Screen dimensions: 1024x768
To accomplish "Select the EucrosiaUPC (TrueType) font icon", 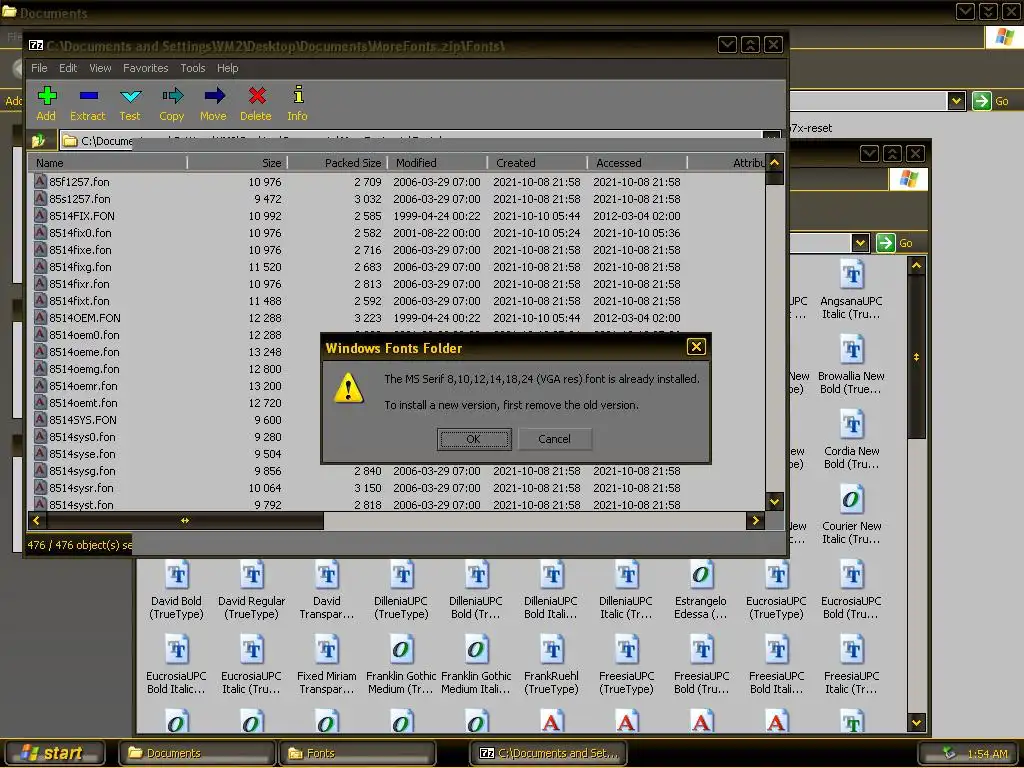I will (776, 575).
